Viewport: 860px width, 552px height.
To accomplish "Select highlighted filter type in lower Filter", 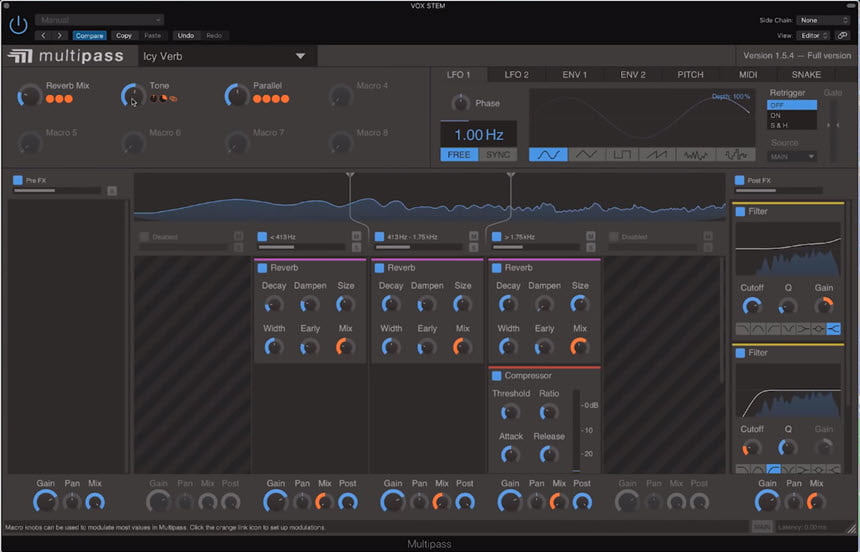I will pos(773,469).
